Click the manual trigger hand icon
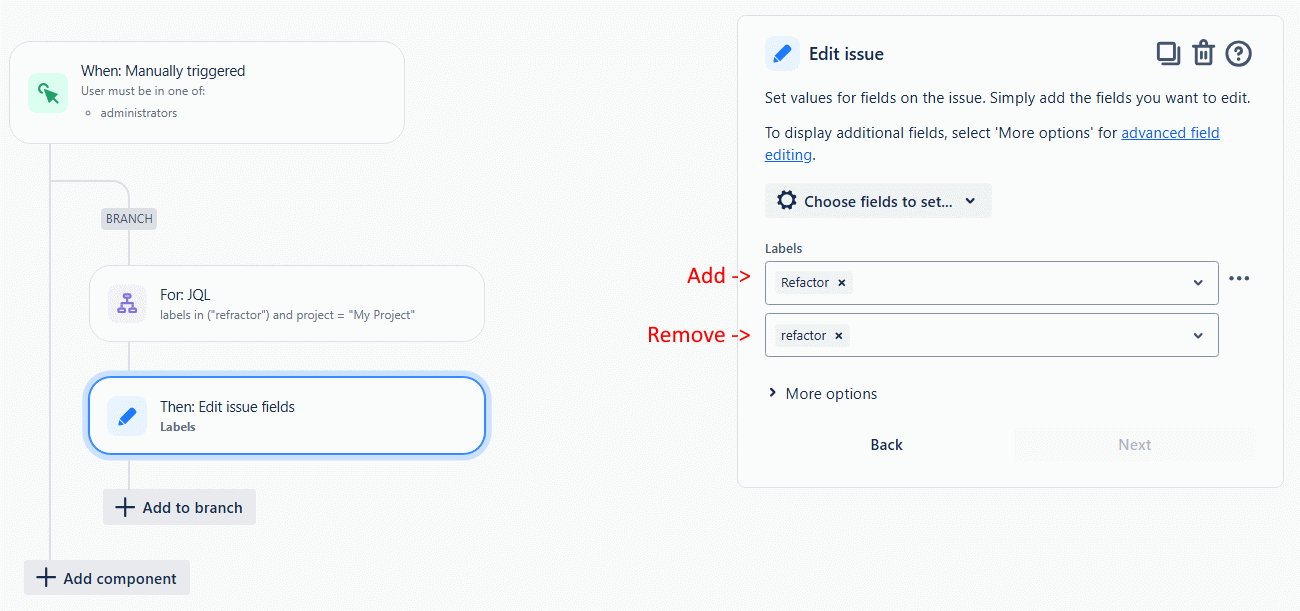The image size is (1300, 611). pyautogui.click(x=46, y=92)
